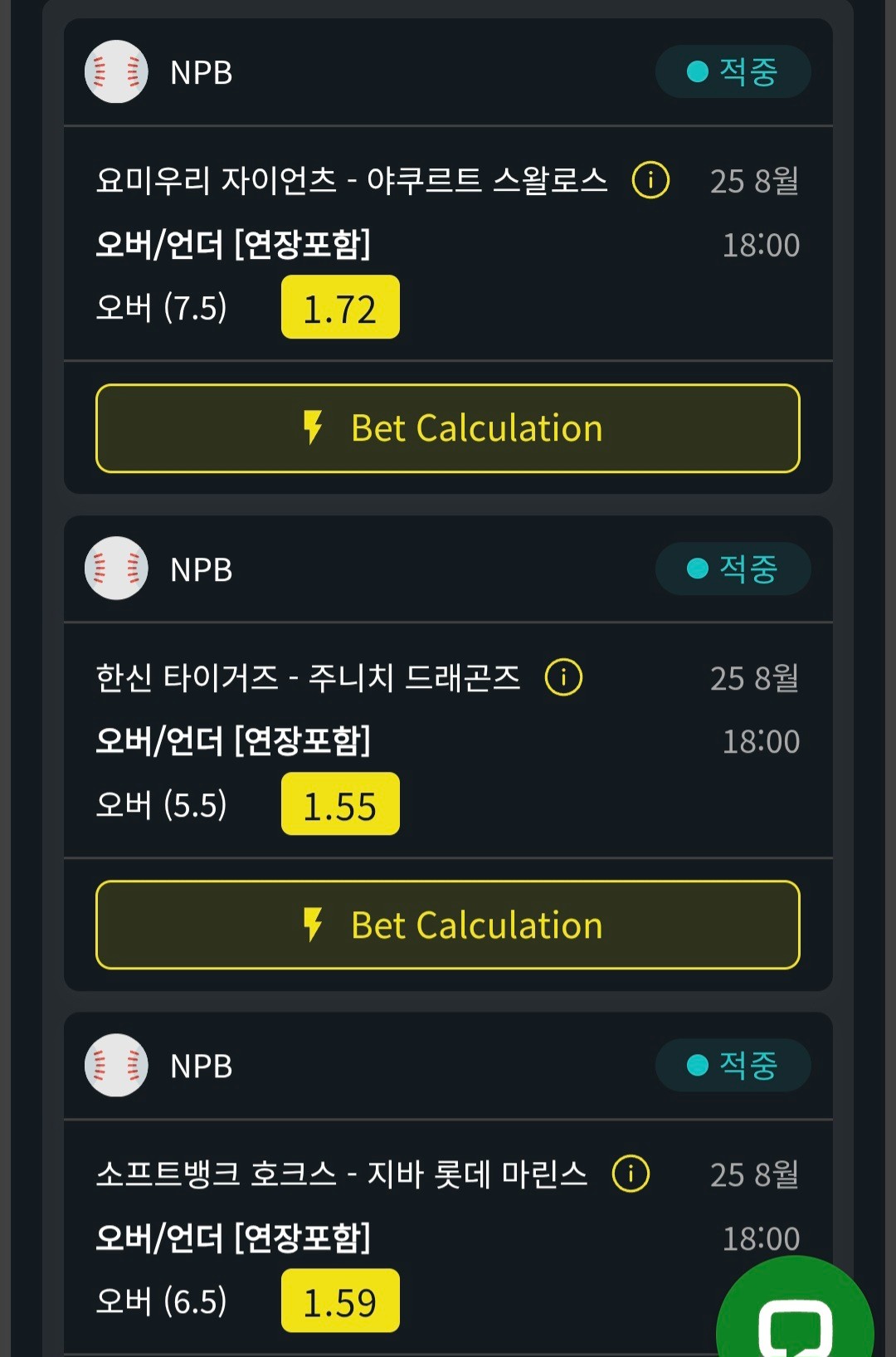
Task: Tap 적중 status badge on third card
Action: 733,1065
